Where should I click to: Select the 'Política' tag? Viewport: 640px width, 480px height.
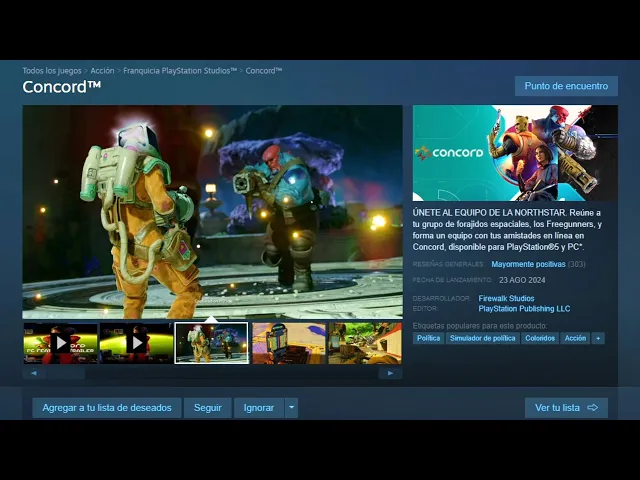pyautogui.click(x=429, y=338)
